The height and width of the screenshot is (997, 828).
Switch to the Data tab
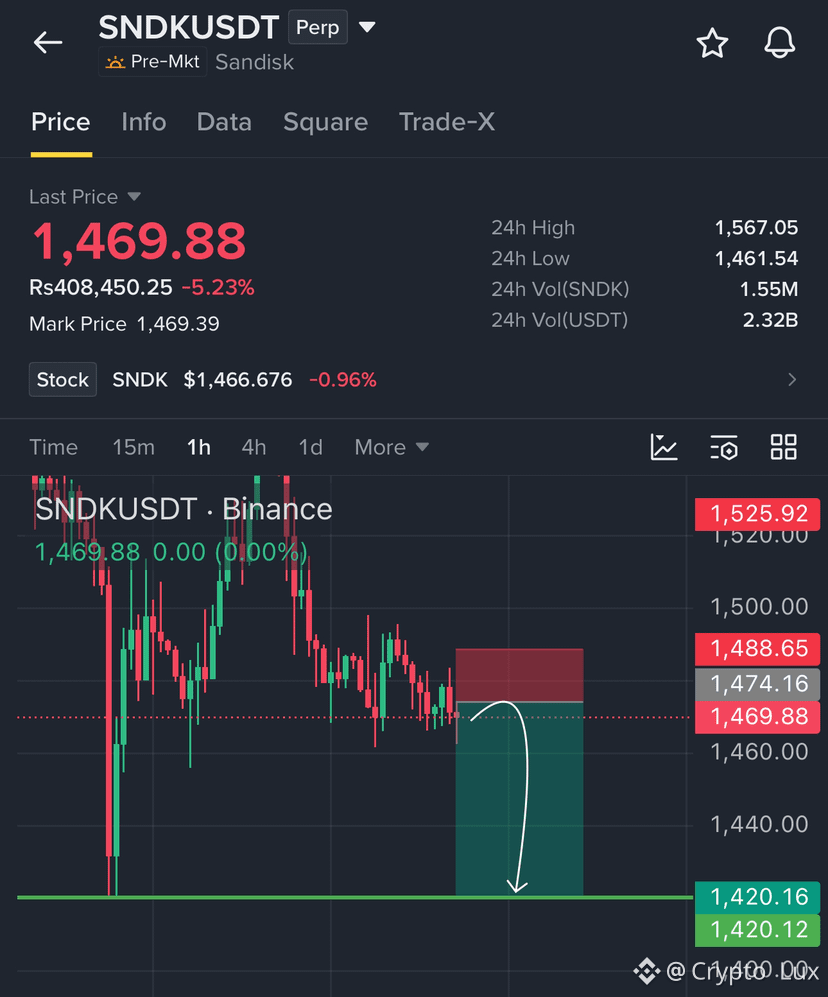(224, 122)
